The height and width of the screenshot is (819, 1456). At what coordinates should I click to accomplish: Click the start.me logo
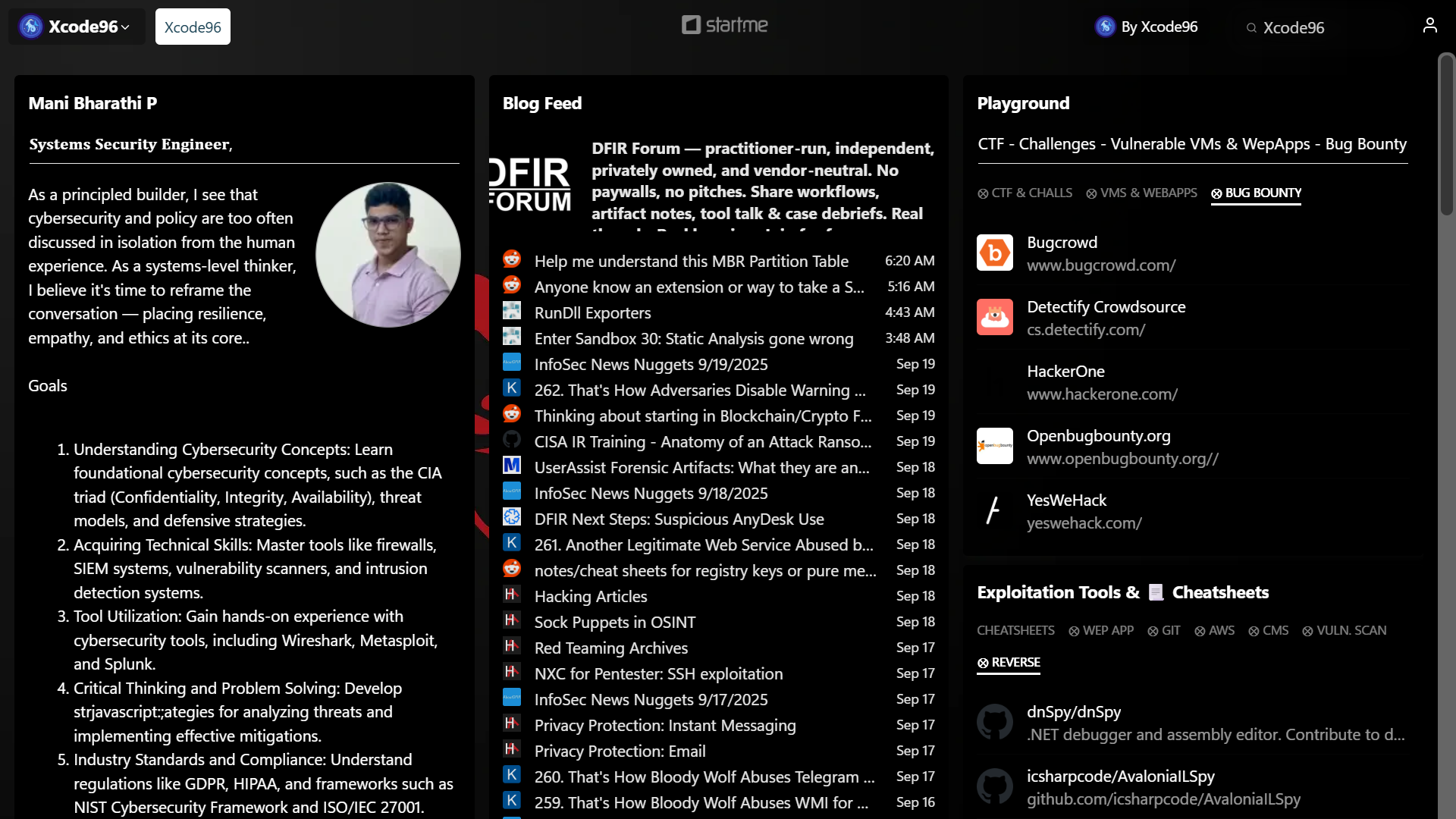pyautogui.click(x=725, y=25)
